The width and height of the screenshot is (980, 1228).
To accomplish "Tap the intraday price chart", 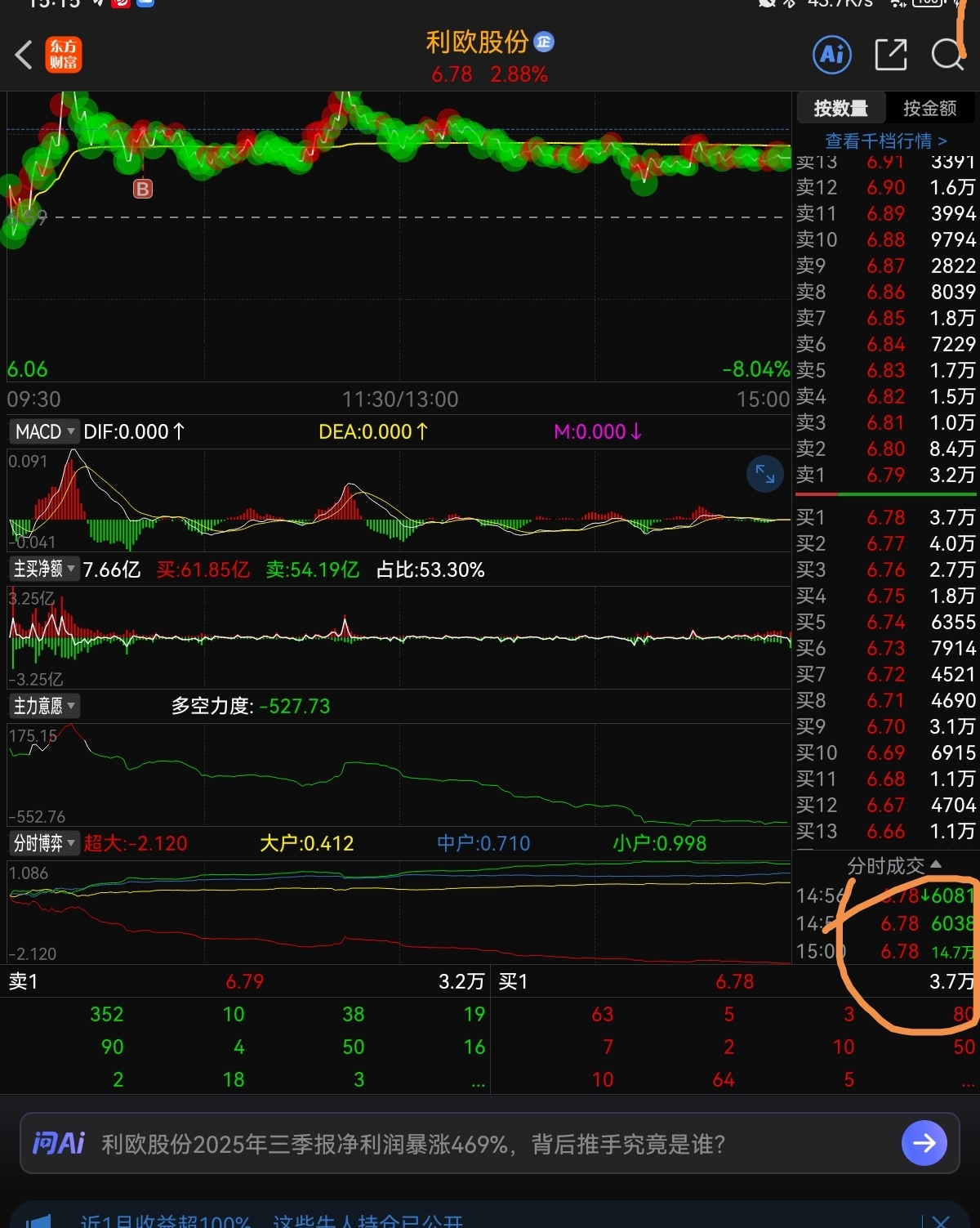I will point(399,237).
